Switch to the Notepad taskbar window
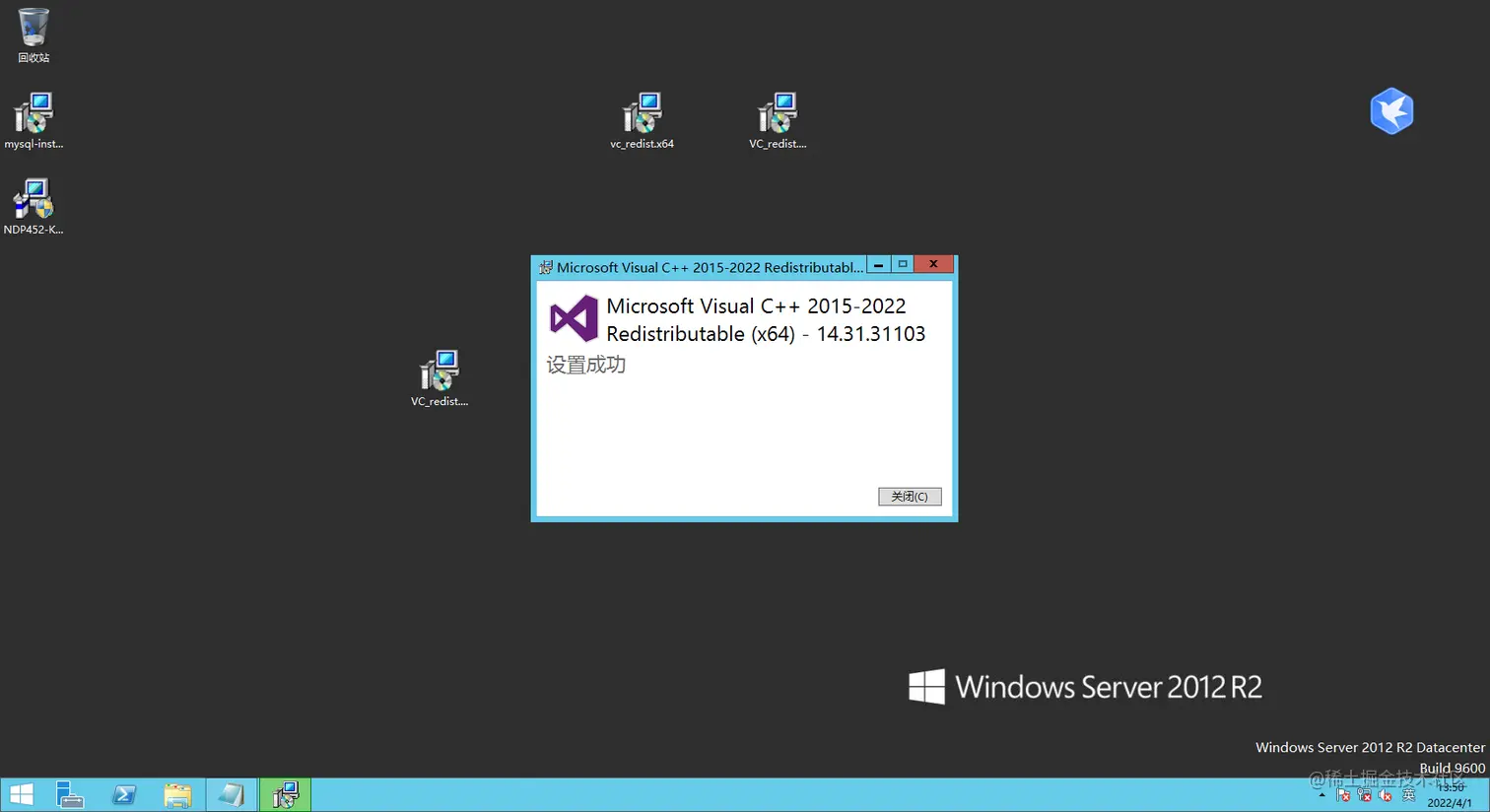Image resolution: width=1490 pixels, height=812 pixels. (x=232, y=794)
